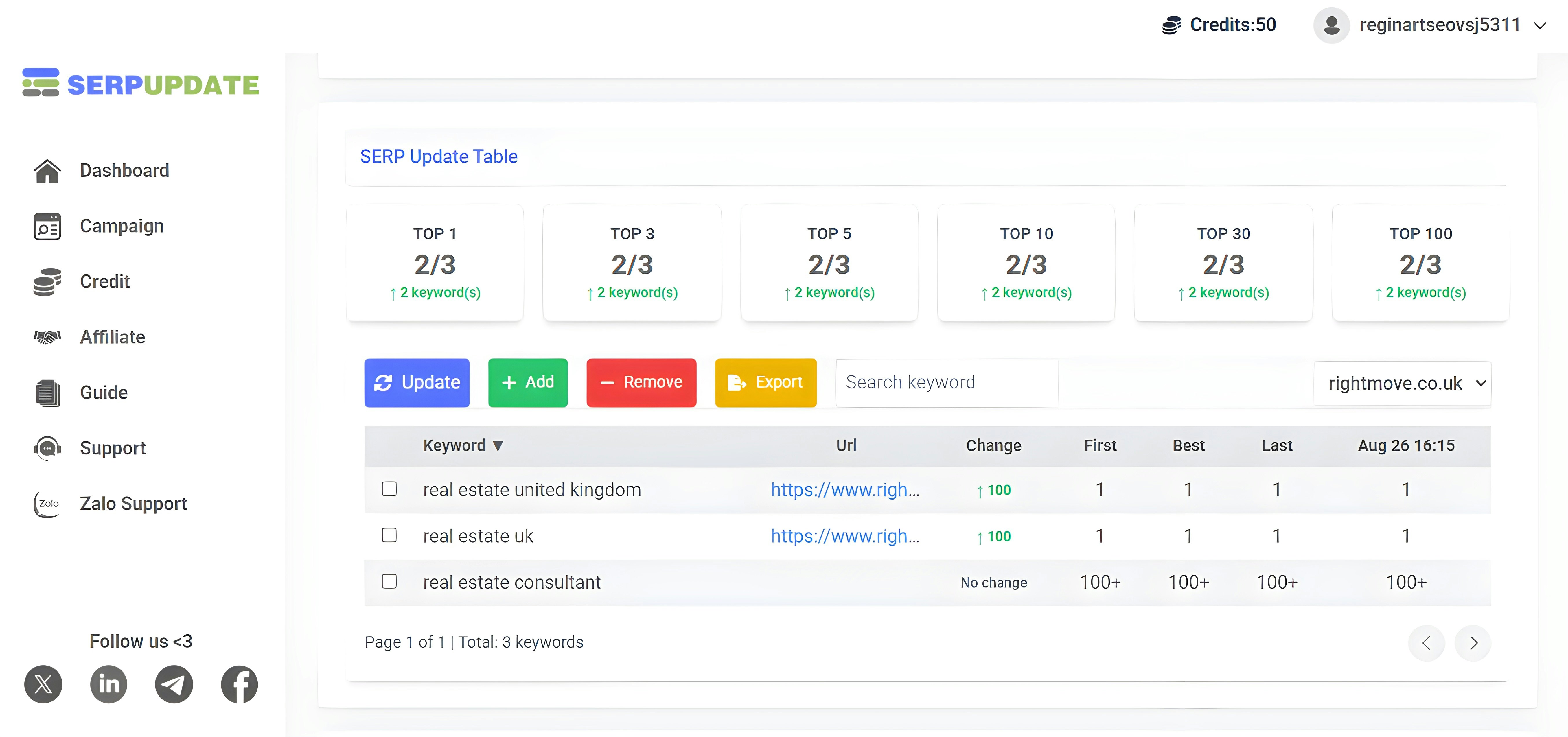Image resolution: width=1568 pixels, height=737 pixels.
Task: Click the TOP 1 summary card
Action: coord(435,262)
